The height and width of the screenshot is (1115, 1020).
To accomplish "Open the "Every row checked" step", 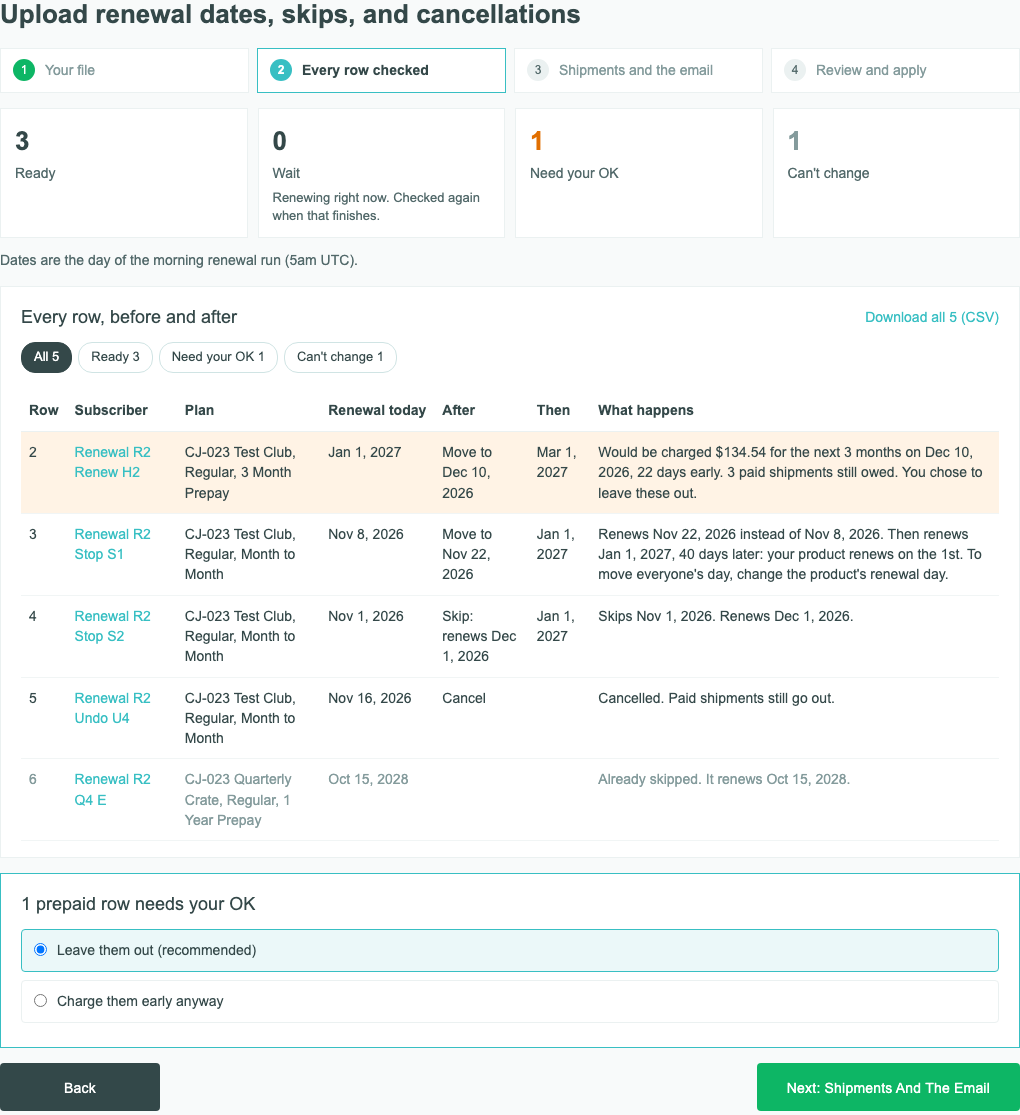I will (x=381, y=70).
